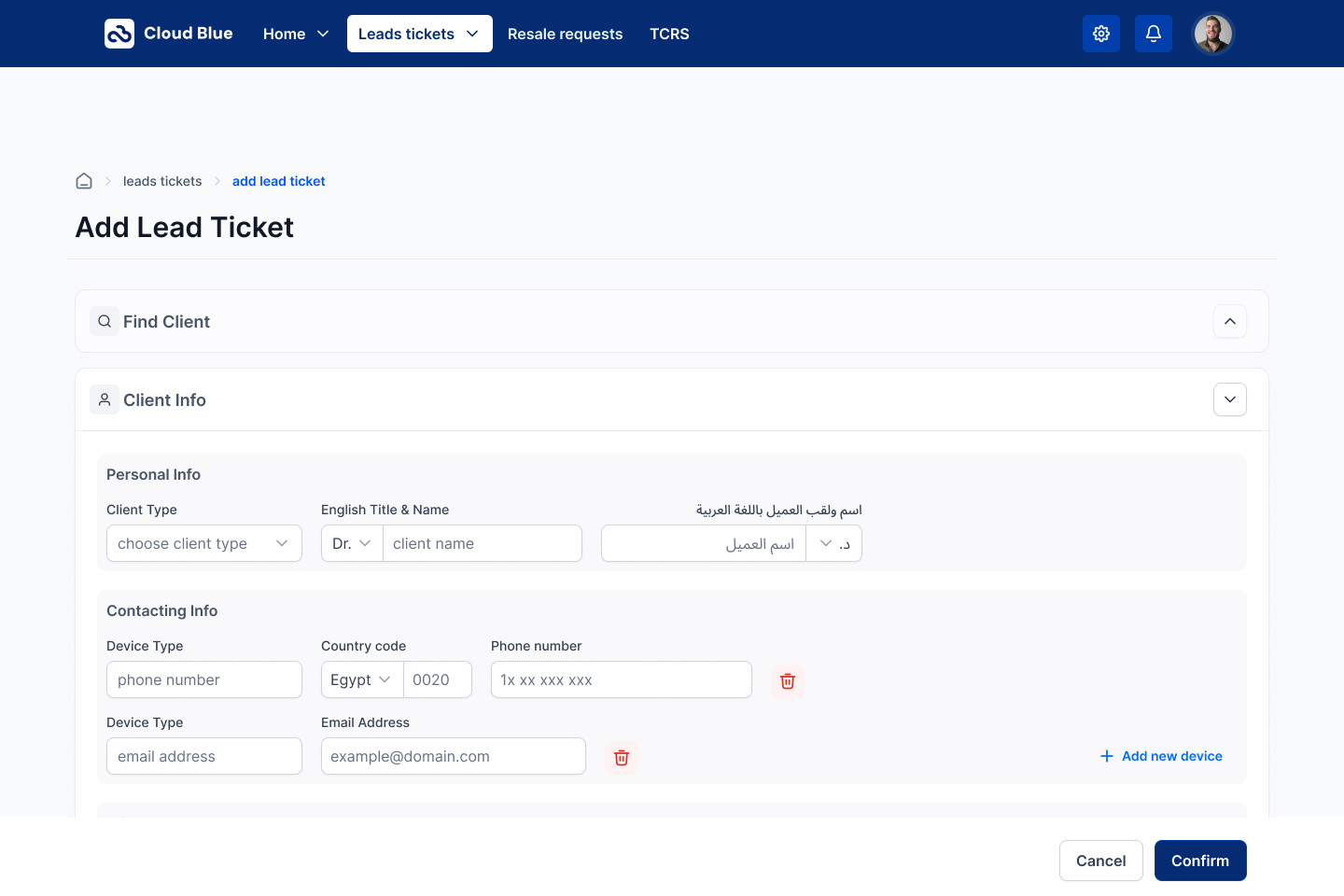Screen dimensions: 1344x896
Task: Click the home breadcrumb icon
Action: 84,181
